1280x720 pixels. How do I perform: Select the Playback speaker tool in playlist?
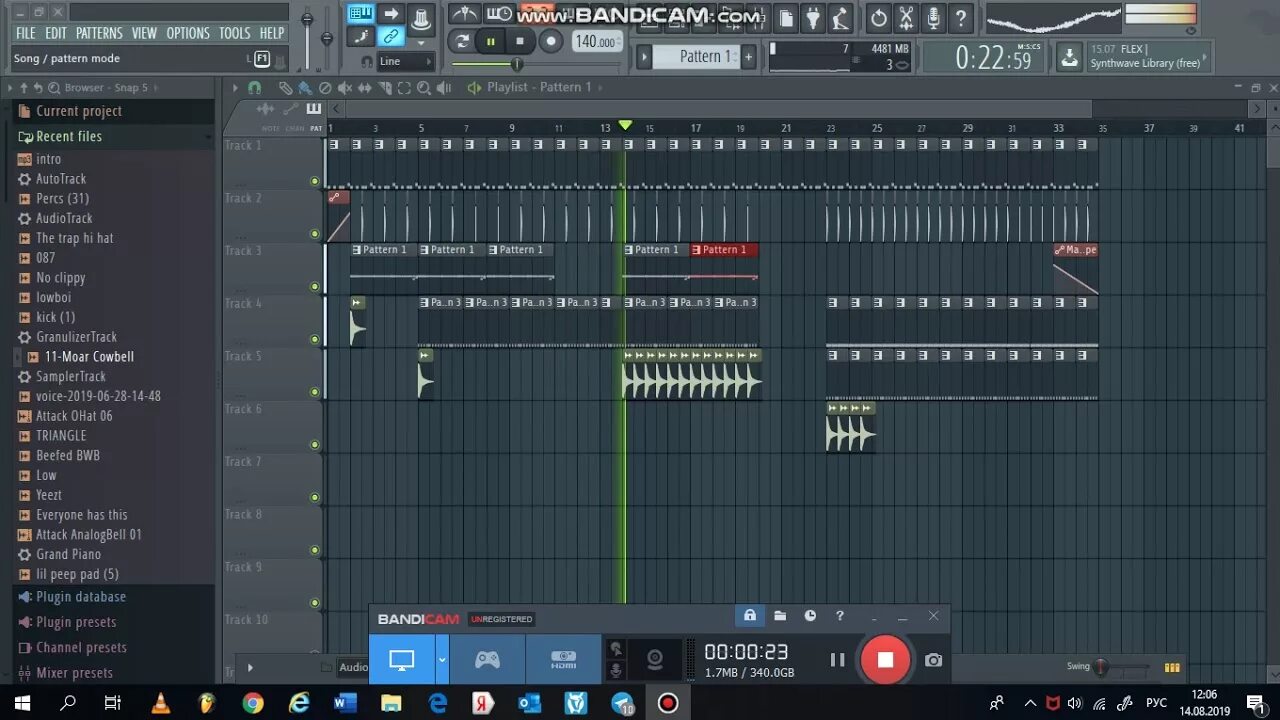pos(444,88)
